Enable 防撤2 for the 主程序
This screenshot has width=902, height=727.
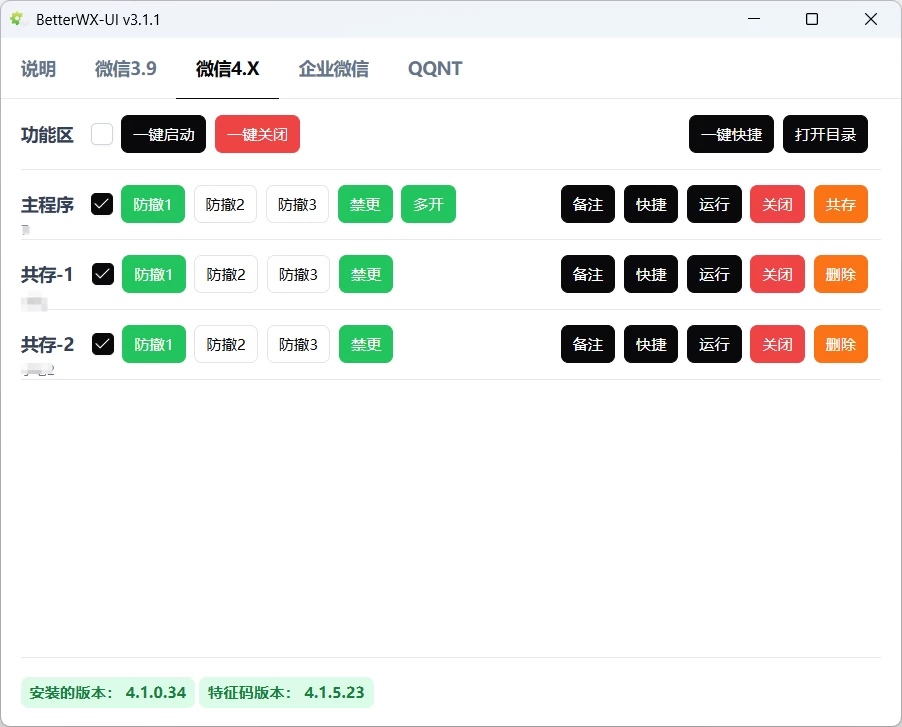[225, 204]
